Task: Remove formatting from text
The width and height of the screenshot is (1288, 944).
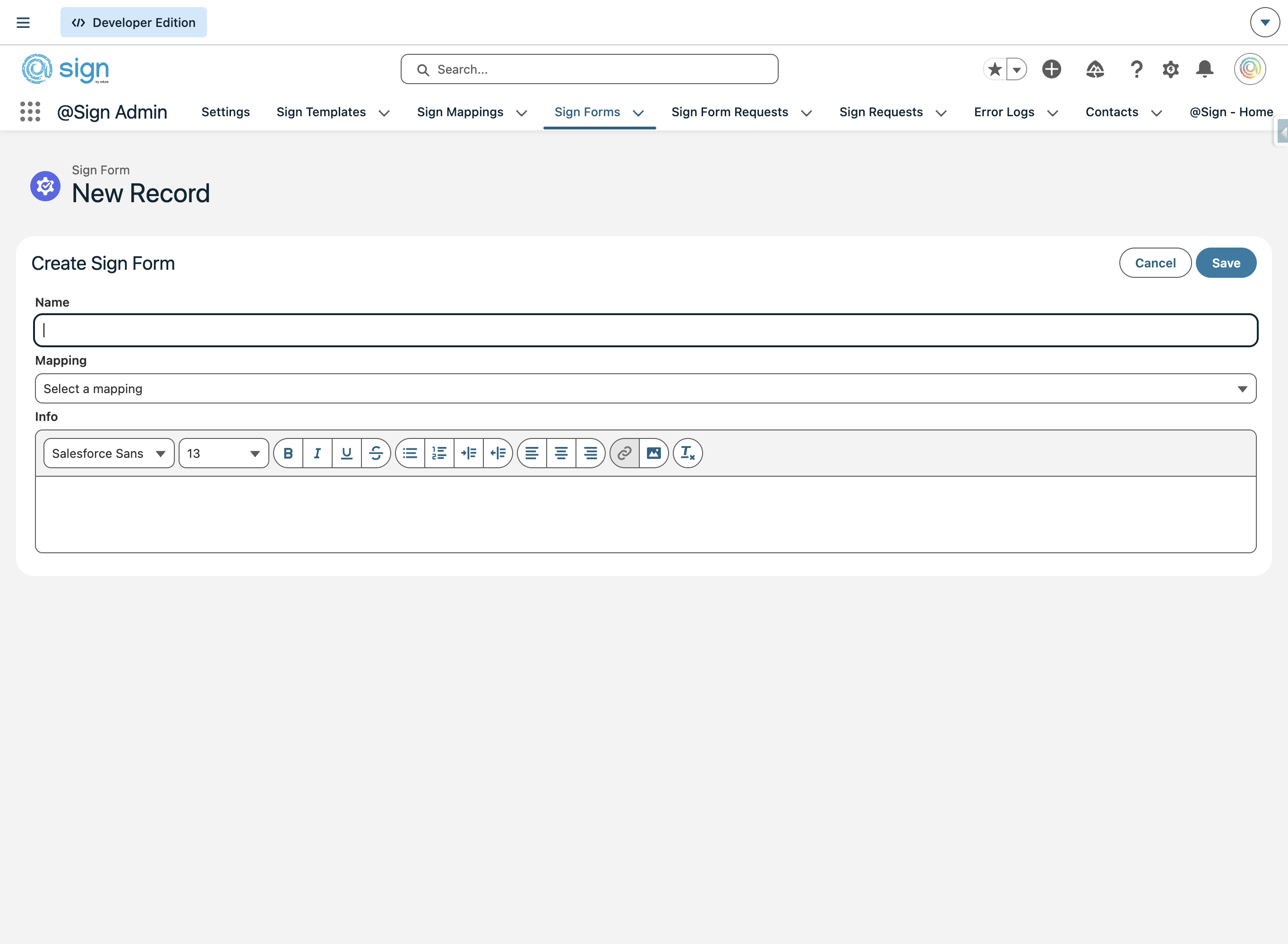Action: [687, 453]
